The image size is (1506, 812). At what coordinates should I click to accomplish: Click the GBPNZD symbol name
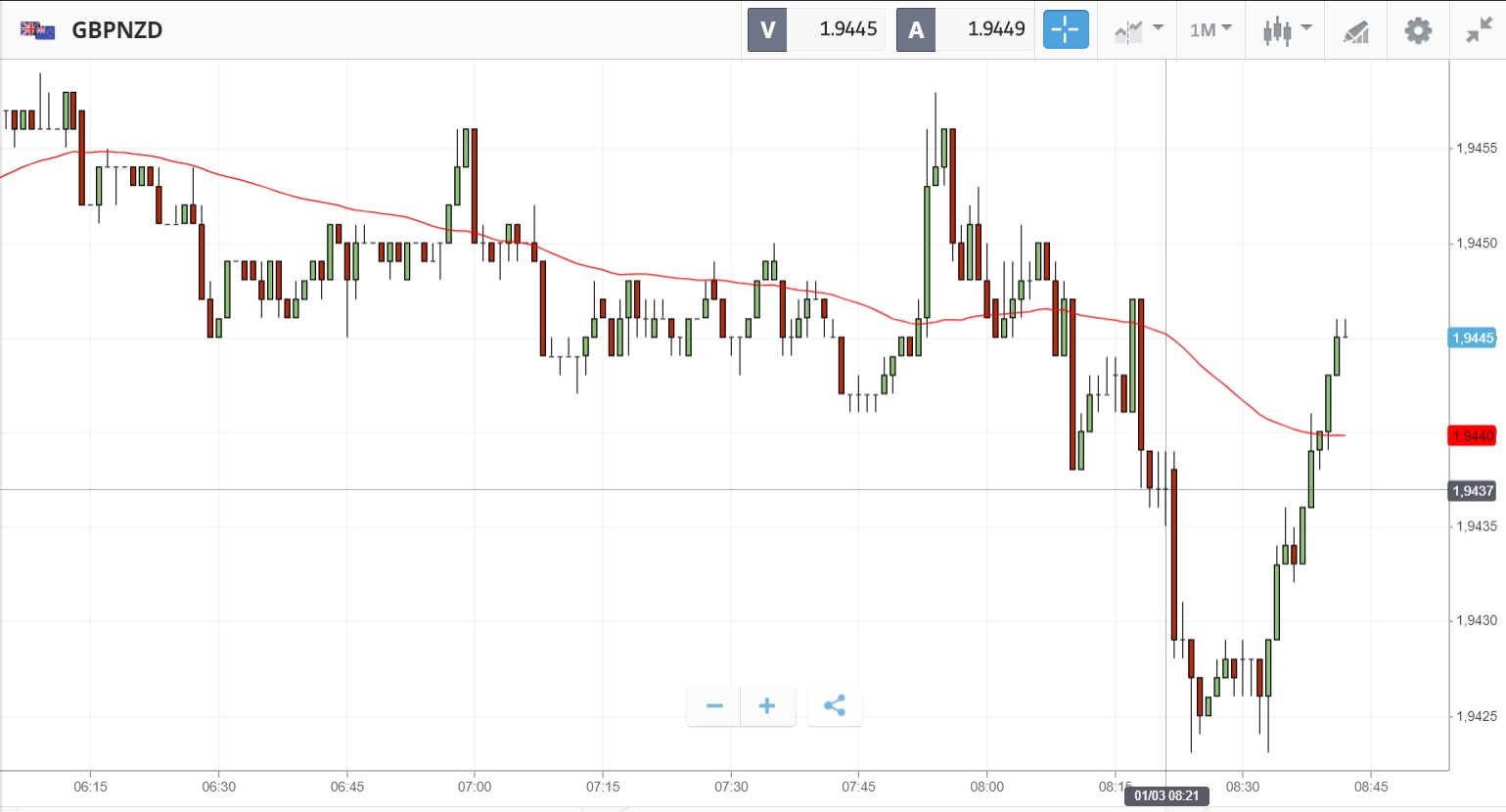pos(116,30)
